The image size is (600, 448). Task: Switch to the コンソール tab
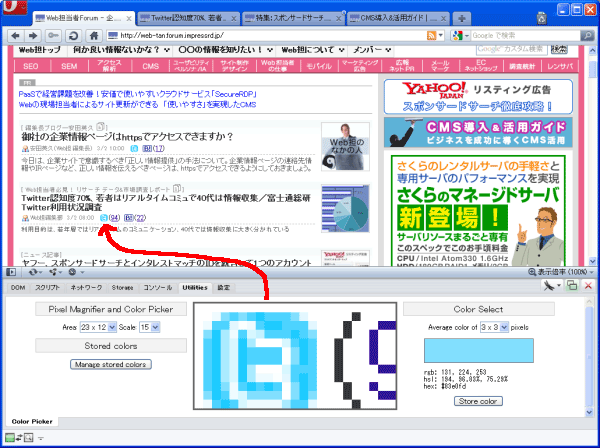[158, 288]
